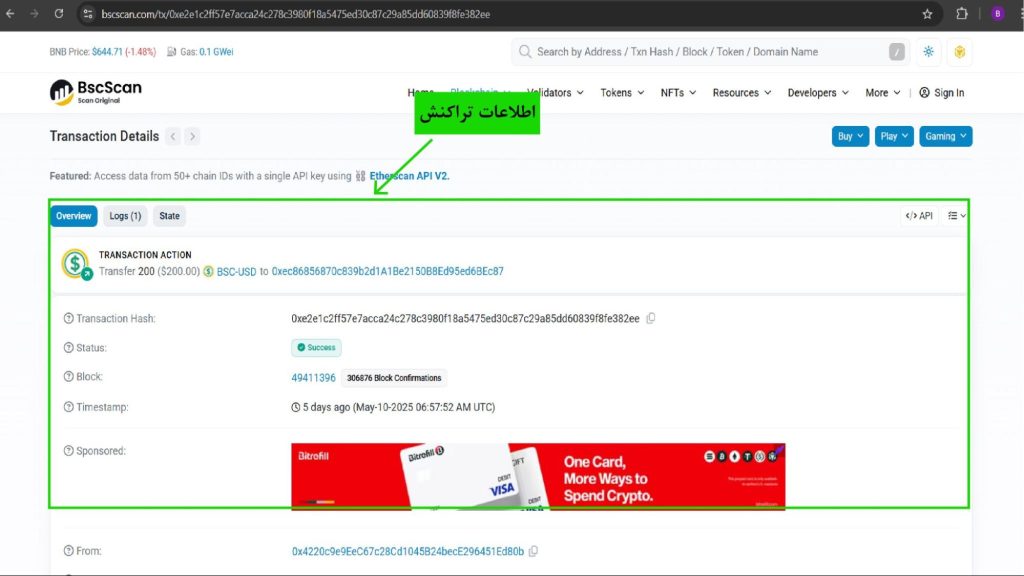
Task: Toggle the light/dark theme sun icon
Action: click(x=928, y=52)
